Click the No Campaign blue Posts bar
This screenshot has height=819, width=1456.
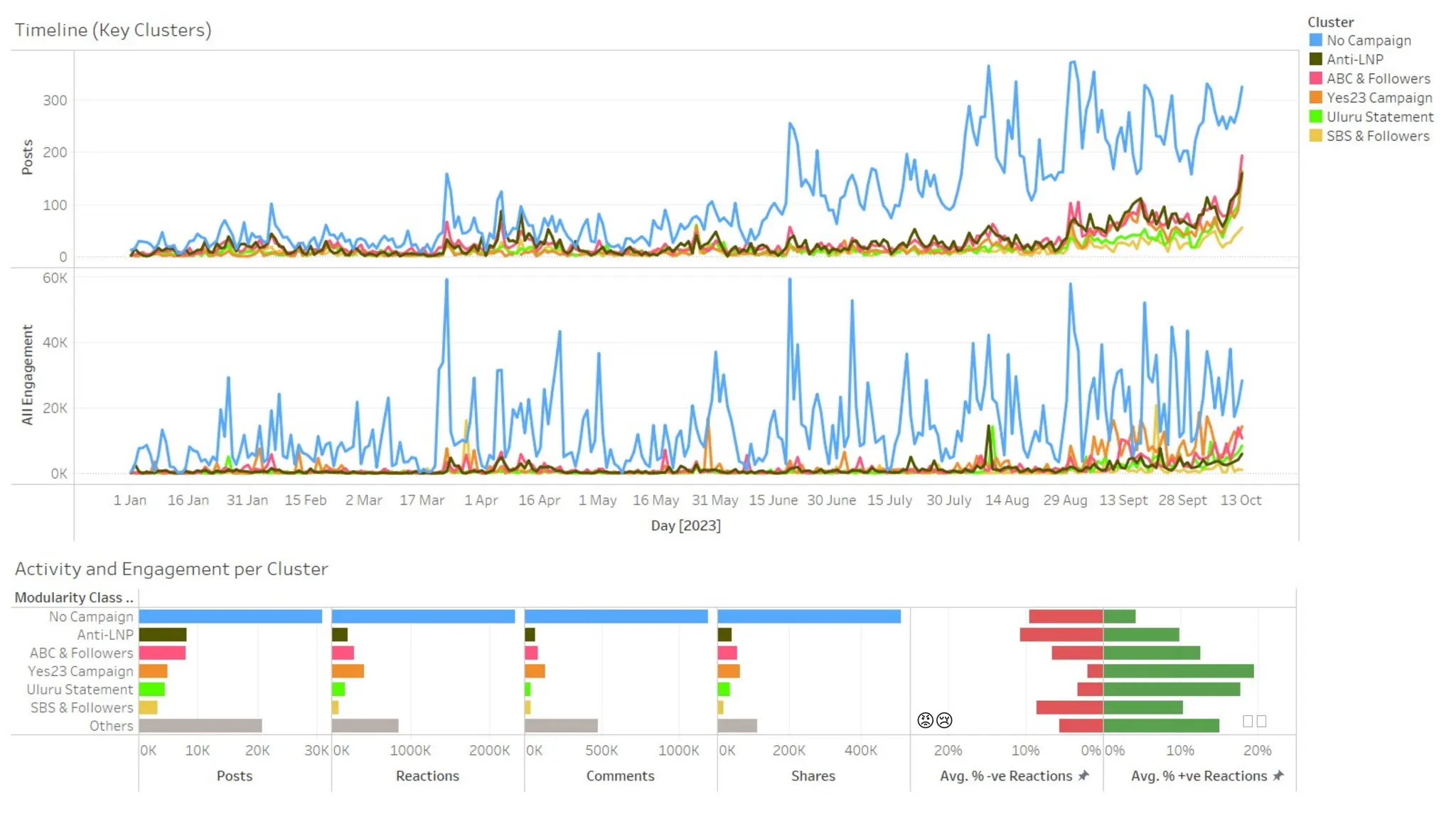pyautogui.click(x=230, y=616)
